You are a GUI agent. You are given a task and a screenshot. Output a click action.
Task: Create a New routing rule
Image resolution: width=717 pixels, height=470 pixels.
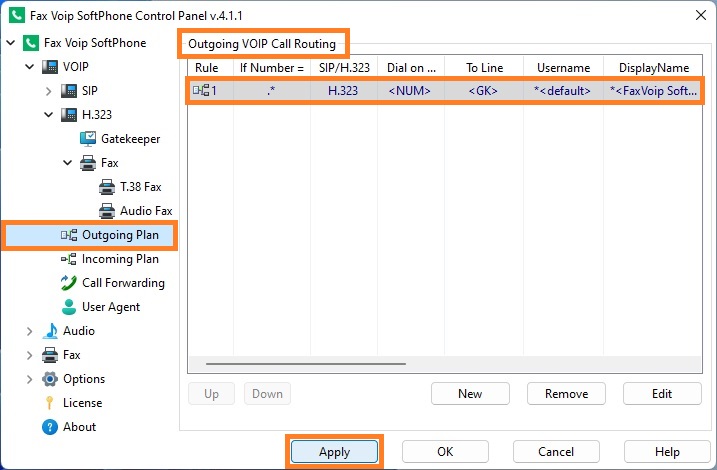click(x=470, y=394)
